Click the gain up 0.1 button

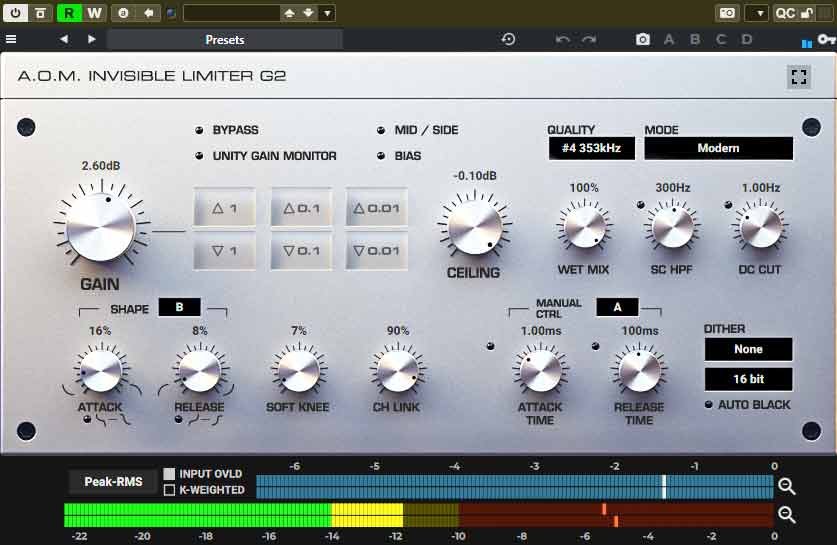(x=302, y=208)
